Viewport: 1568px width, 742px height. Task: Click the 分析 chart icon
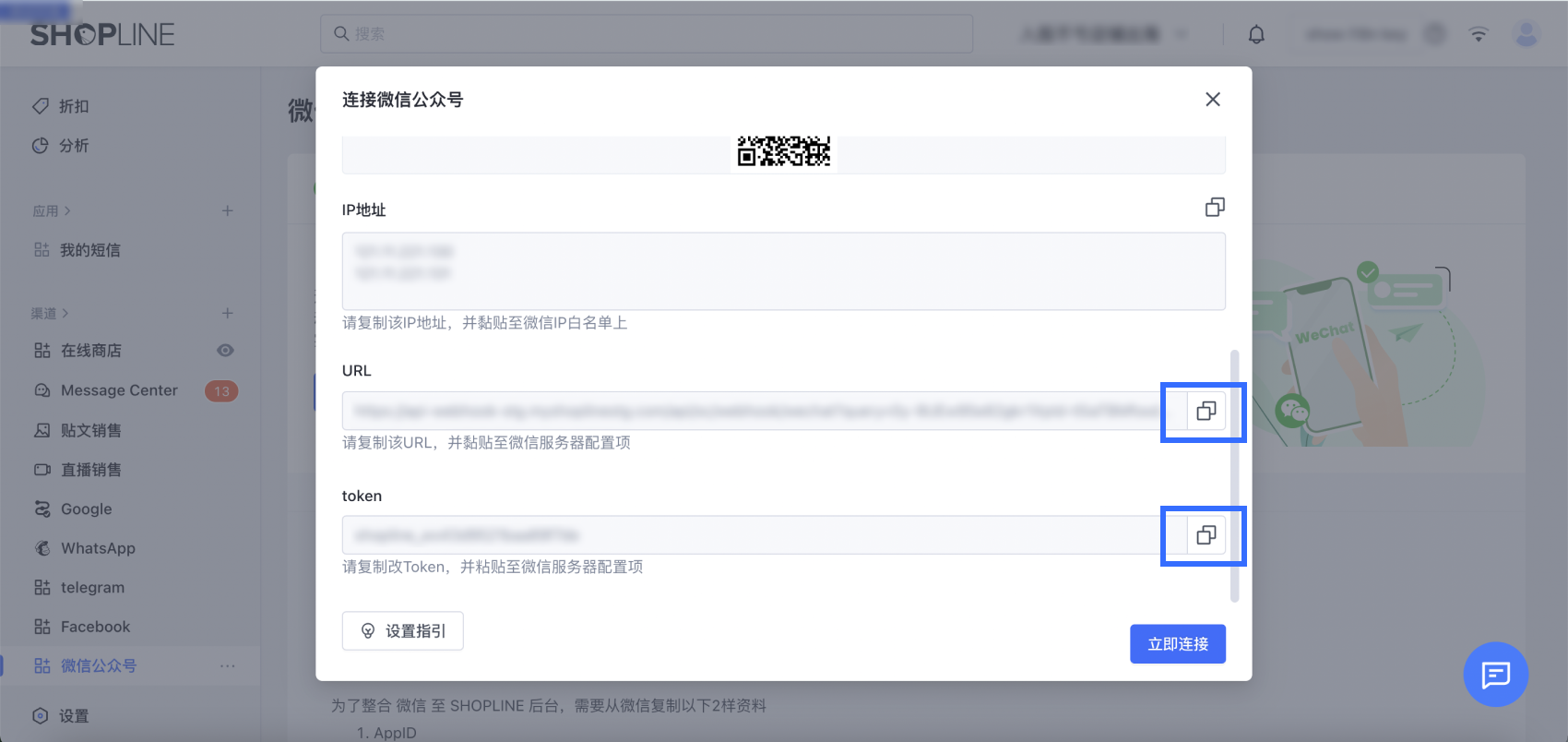click(x=40, y=146)
